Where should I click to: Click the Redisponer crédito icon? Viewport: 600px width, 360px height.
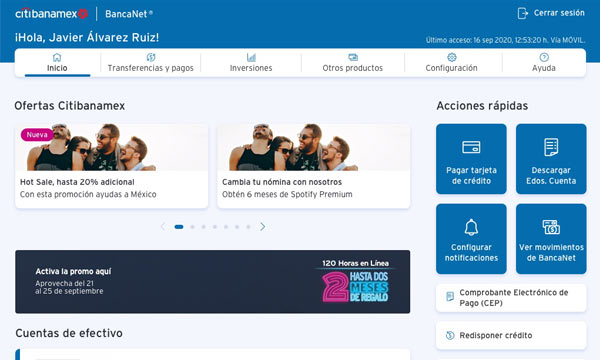point(450,336)
